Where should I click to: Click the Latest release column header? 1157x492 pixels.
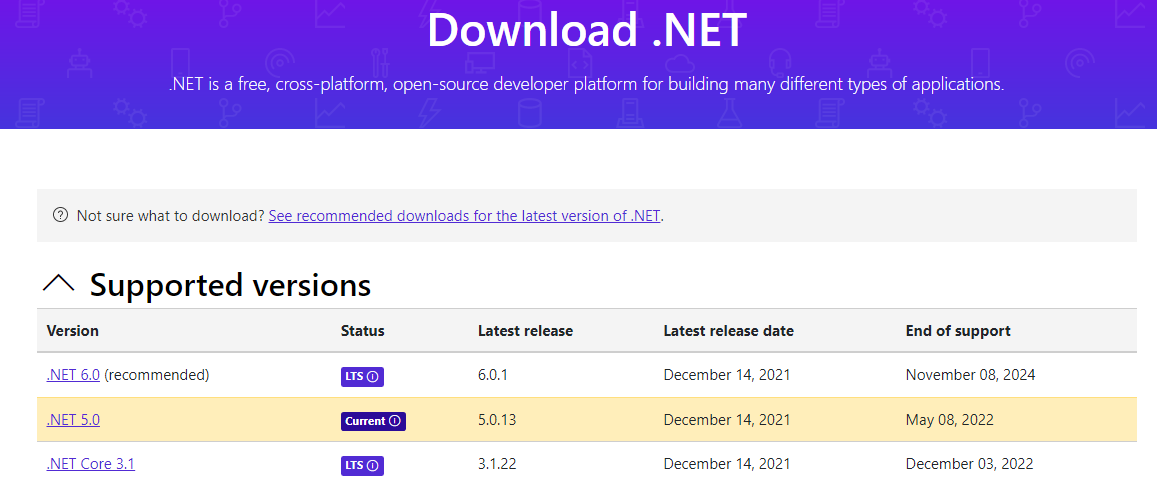(x=525, y=330)
